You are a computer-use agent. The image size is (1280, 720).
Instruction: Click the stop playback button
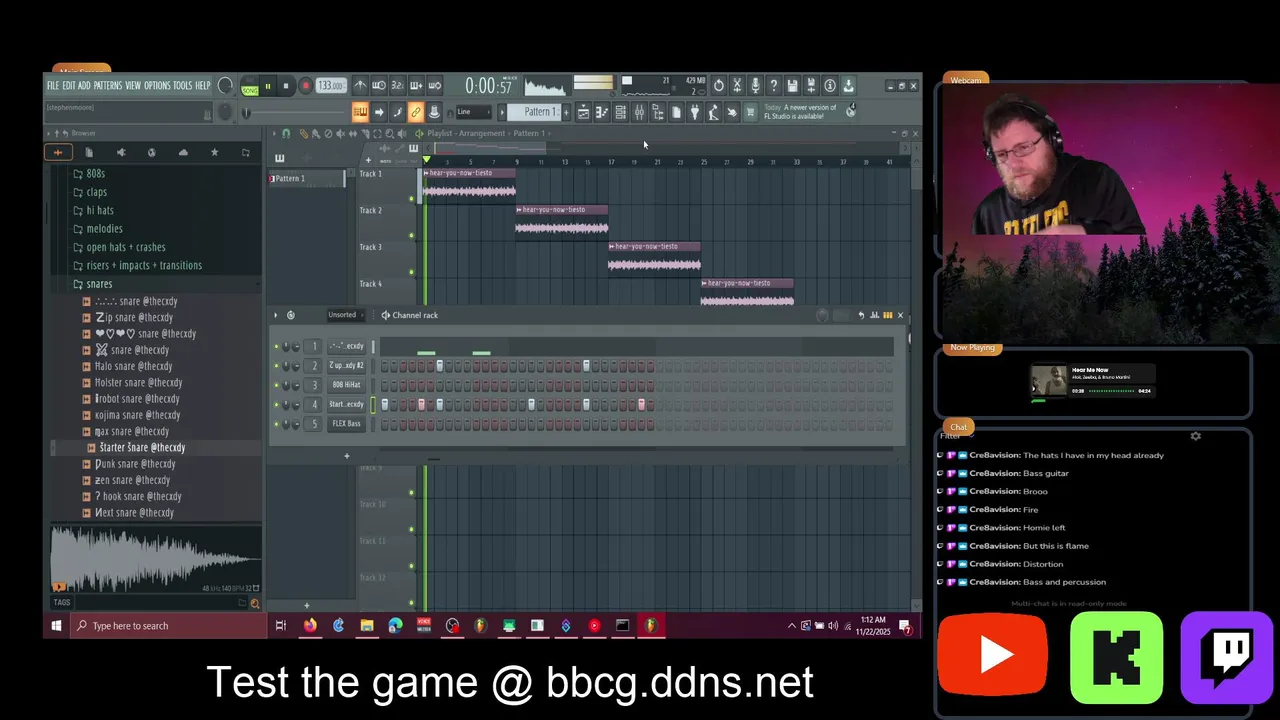coord(286,86)
